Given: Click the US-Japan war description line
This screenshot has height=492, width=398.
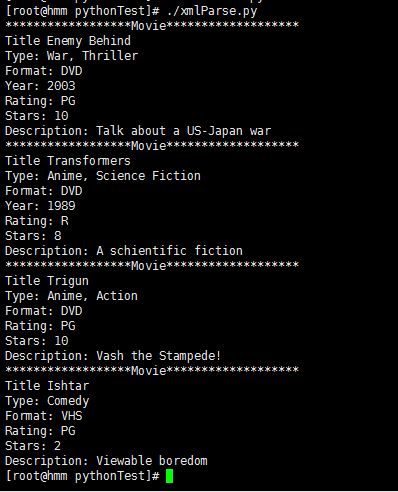Looking at the screenshot, I should (x=138, y=131).
